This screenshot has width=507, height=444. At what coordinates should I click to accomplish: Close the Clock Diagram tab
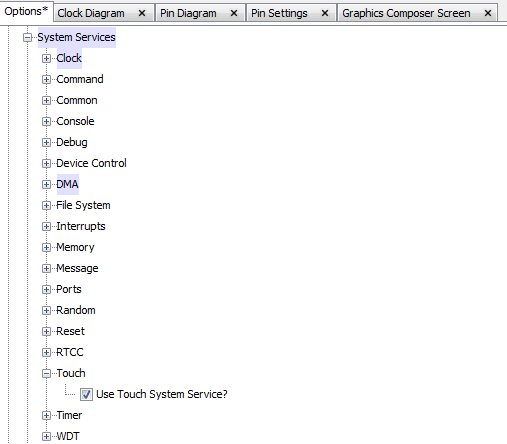pos(142,13)
